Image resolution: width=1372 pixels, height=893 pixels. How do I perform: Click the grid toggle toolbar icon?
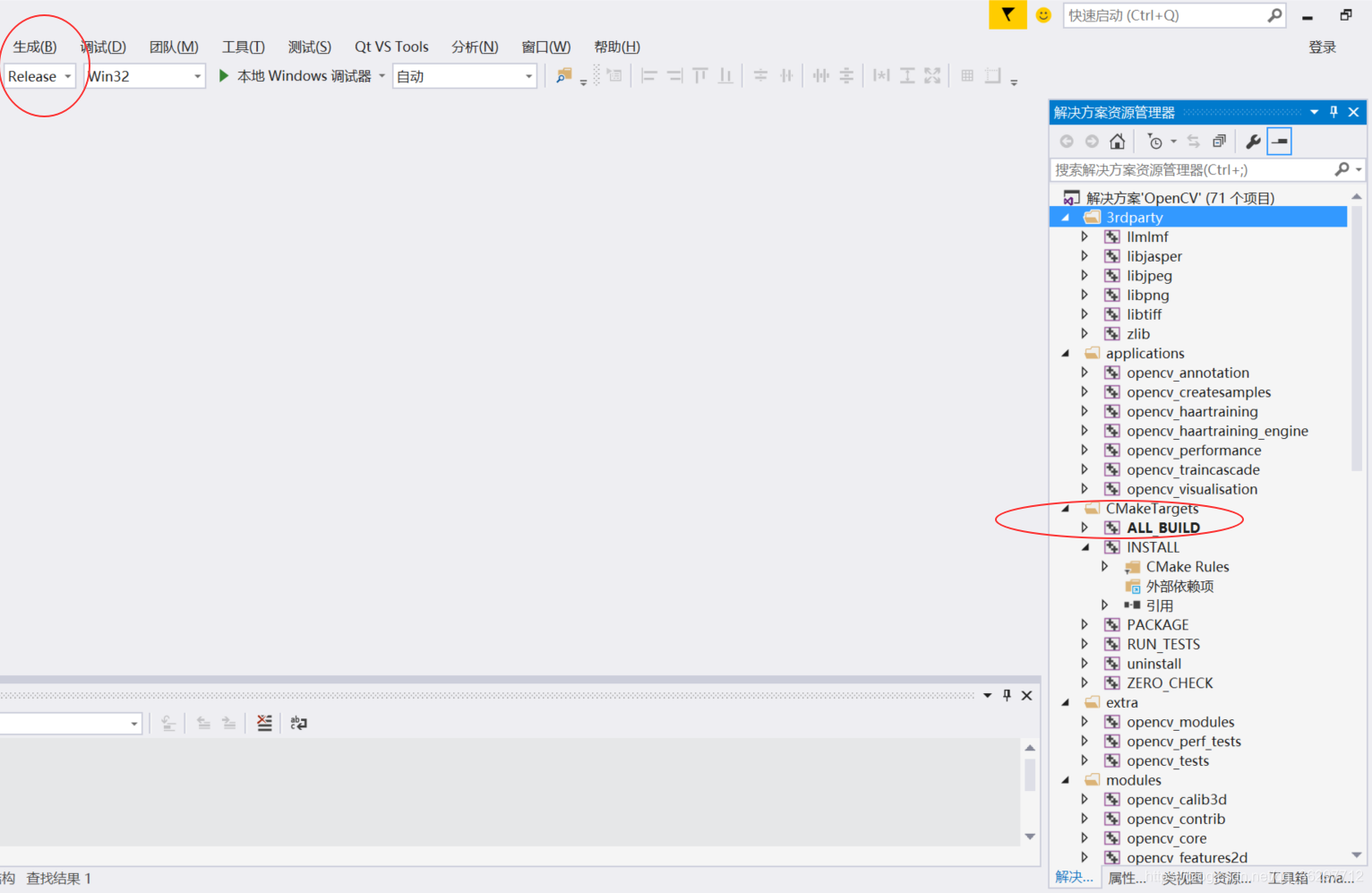point(967,76)
